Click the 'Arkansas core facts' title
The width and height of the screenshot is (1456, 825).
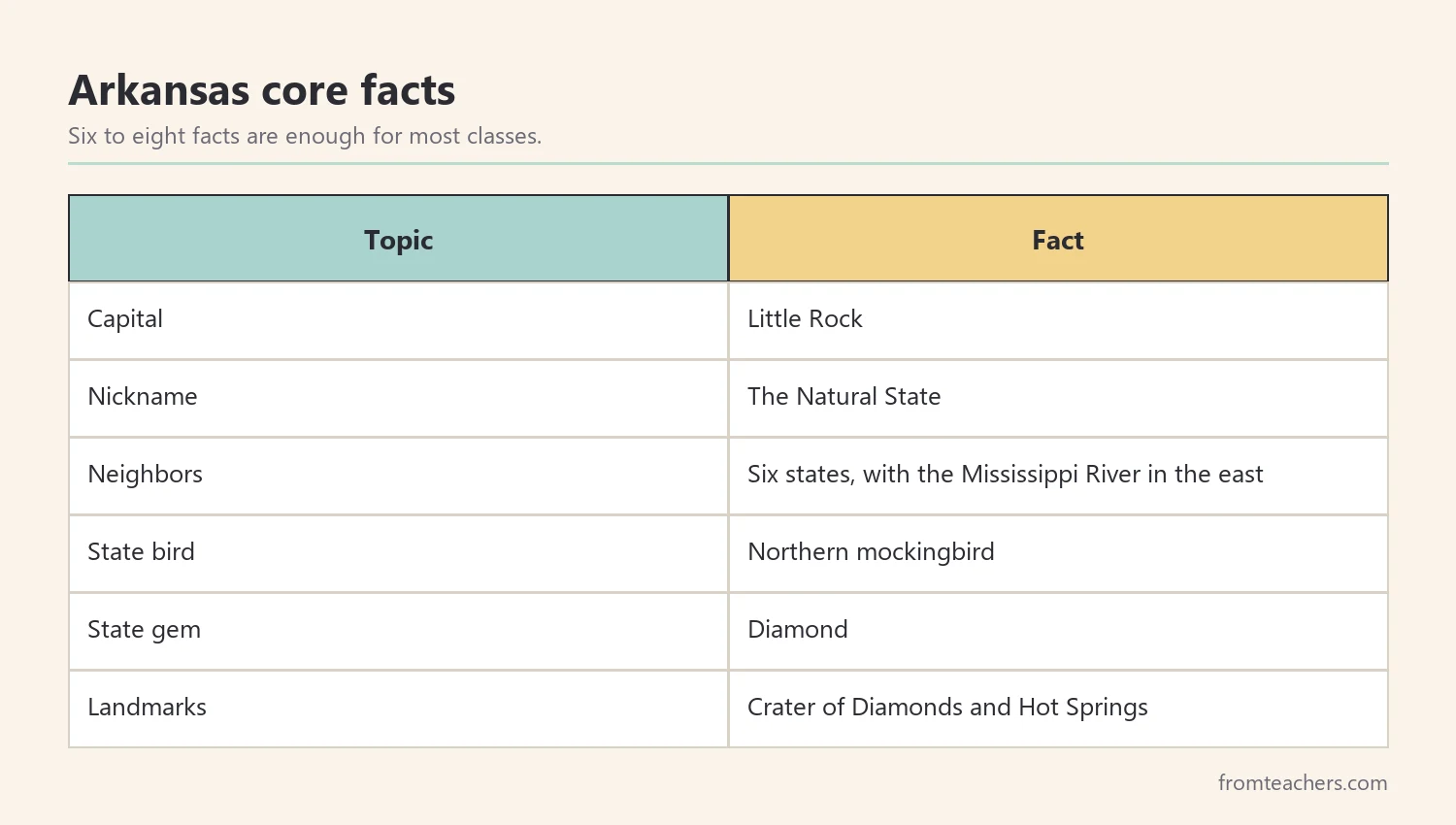pos(262,90)
